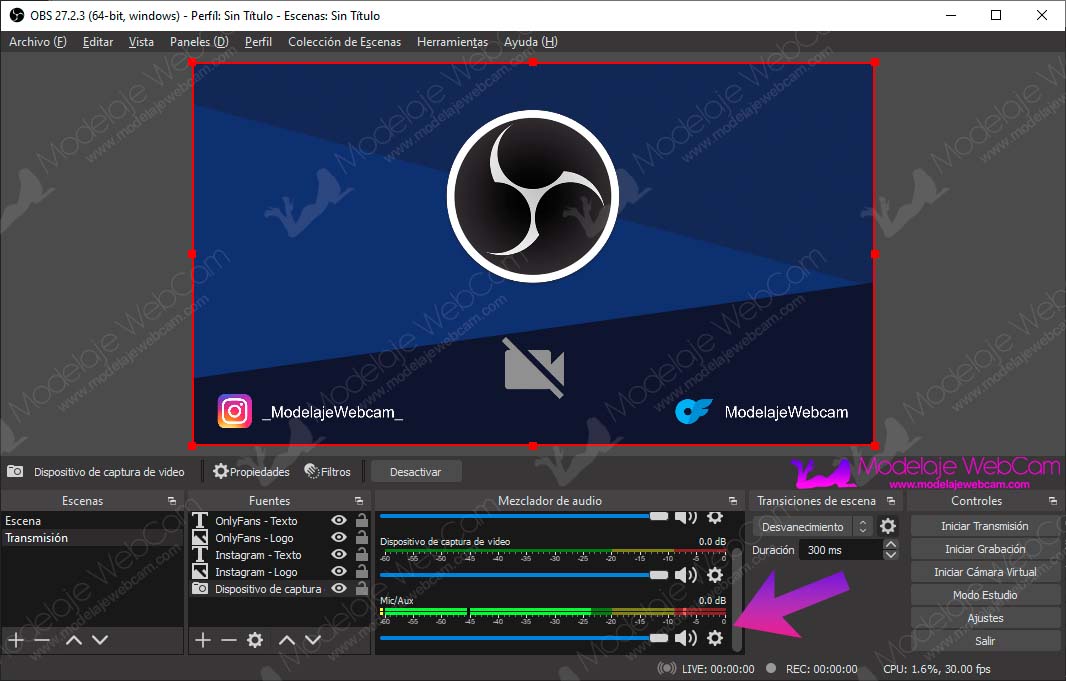Decrease the Duración value with down arrow
This screenshot has width=1066, height=681.
point(890,555)
